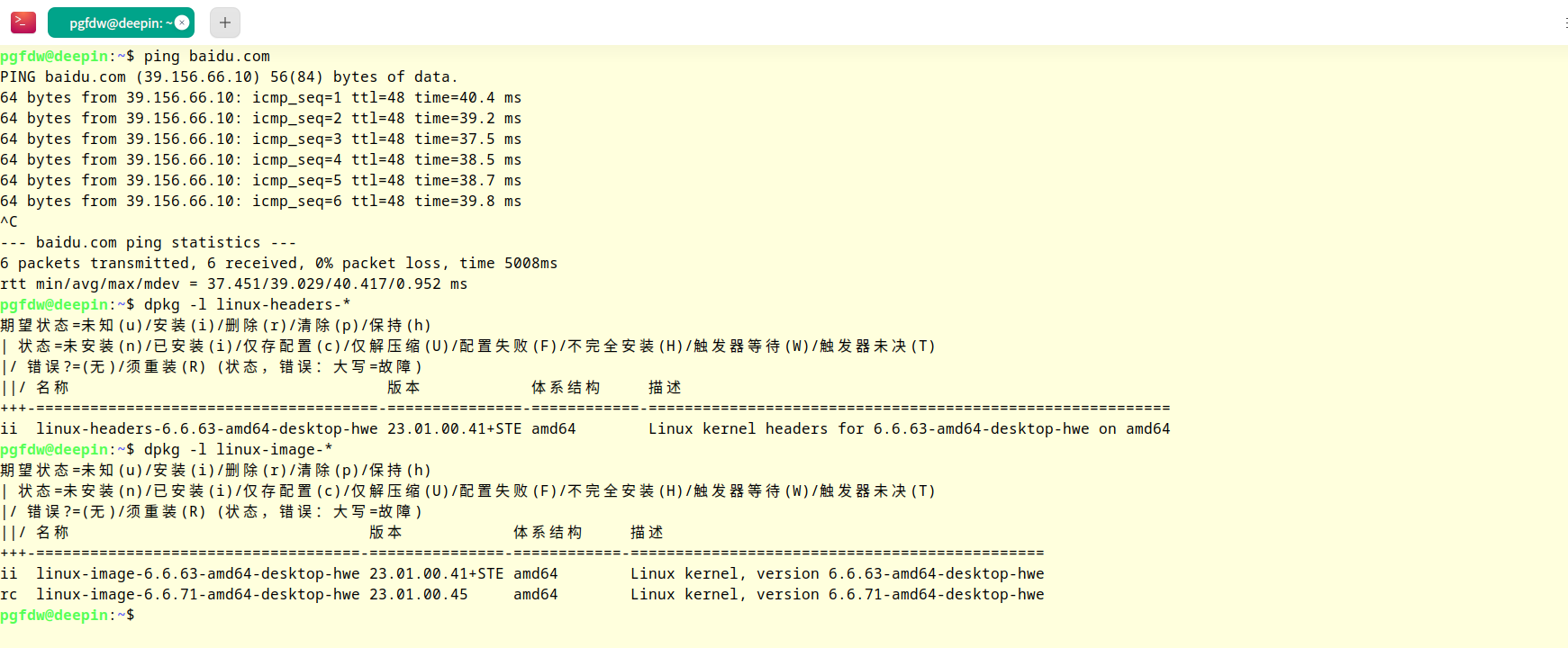Open a new terminal tab with plus button
Screen dimensions: 1568x648
tap(225, 22)
